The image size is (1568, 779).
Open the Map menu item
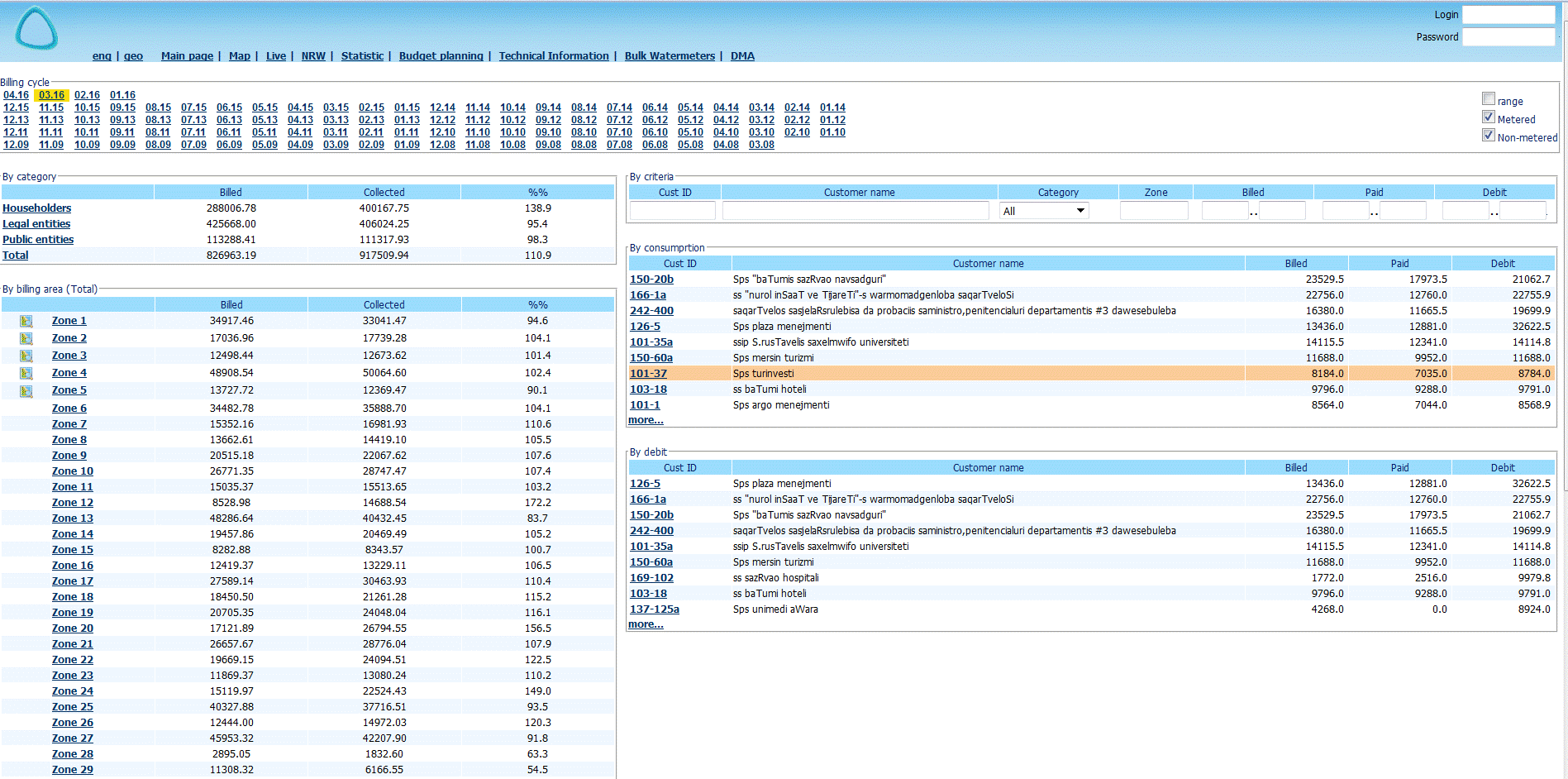(x=240, y=56)
